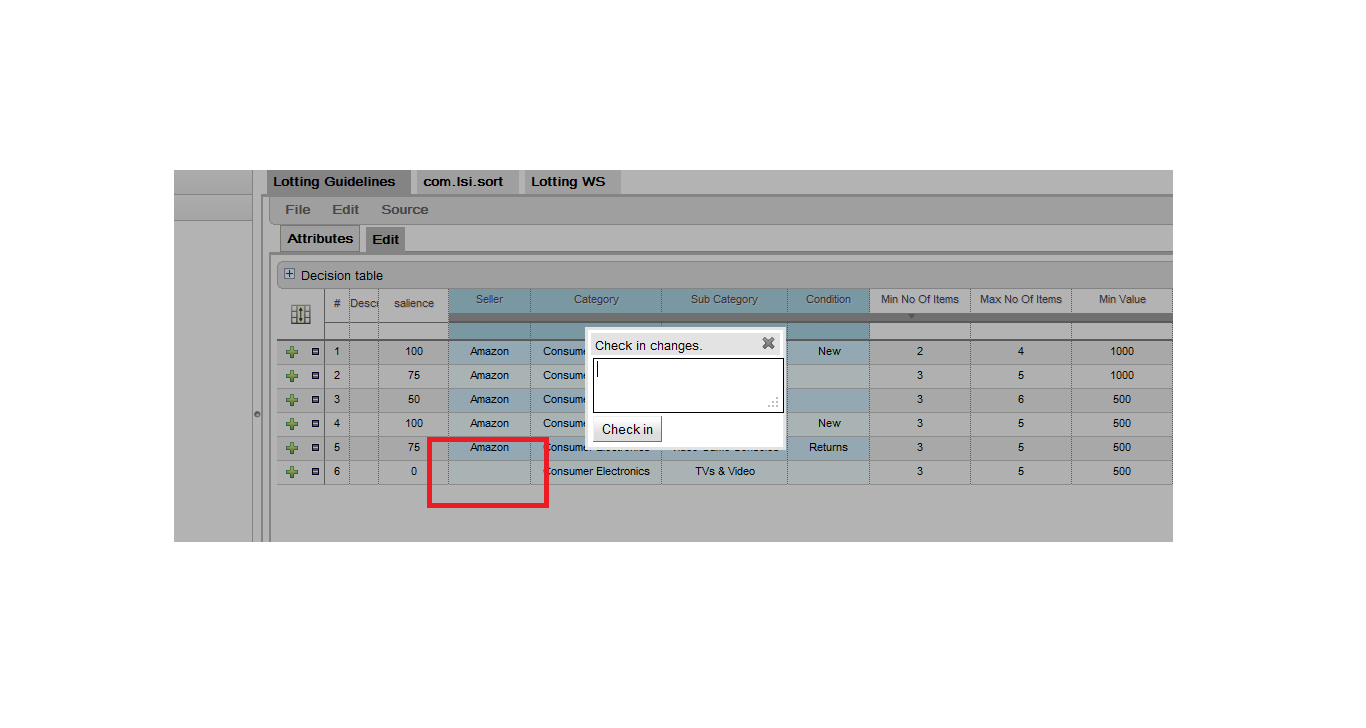The width and height of the screenshot is (1366, 728).
Task: Click the green plus icon on row 1
Action: 292,352
